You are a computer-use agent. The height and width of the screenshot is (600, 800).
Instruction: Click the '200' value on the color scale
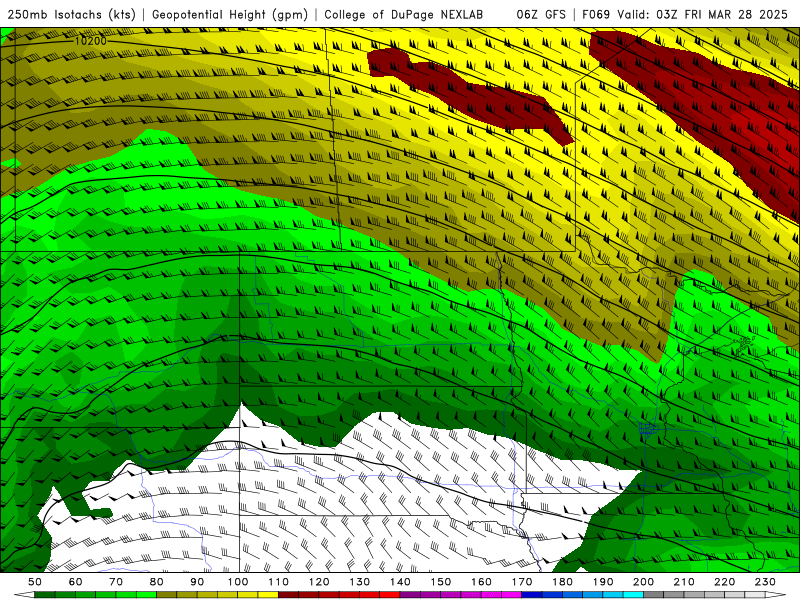click(644, 582)
